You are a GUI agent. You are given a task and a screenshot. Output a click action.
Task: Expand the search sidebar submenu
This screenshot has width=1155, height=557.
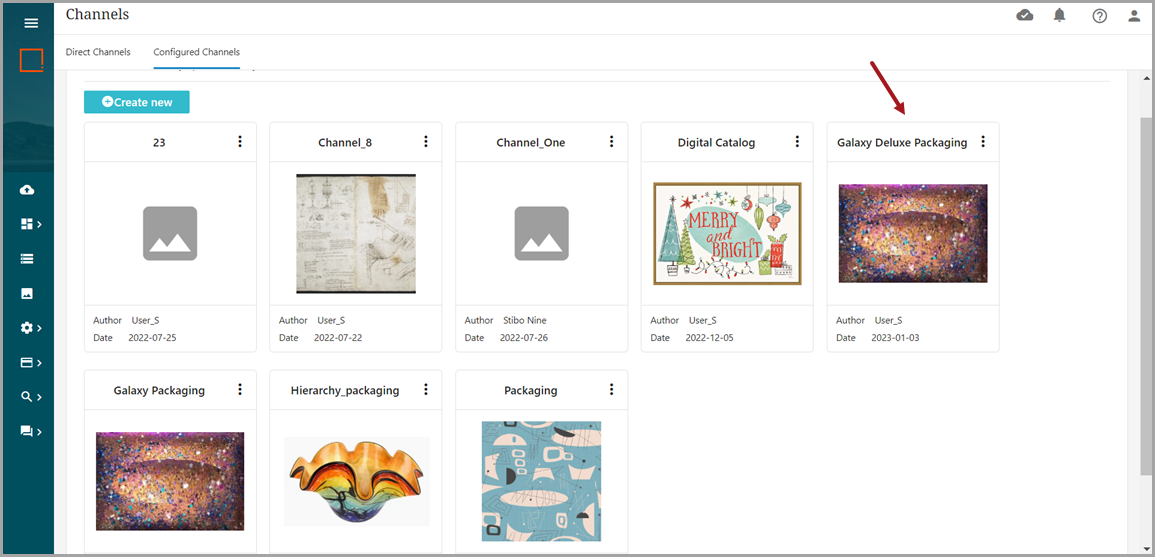pyautogui.click(x=30, y=396)
